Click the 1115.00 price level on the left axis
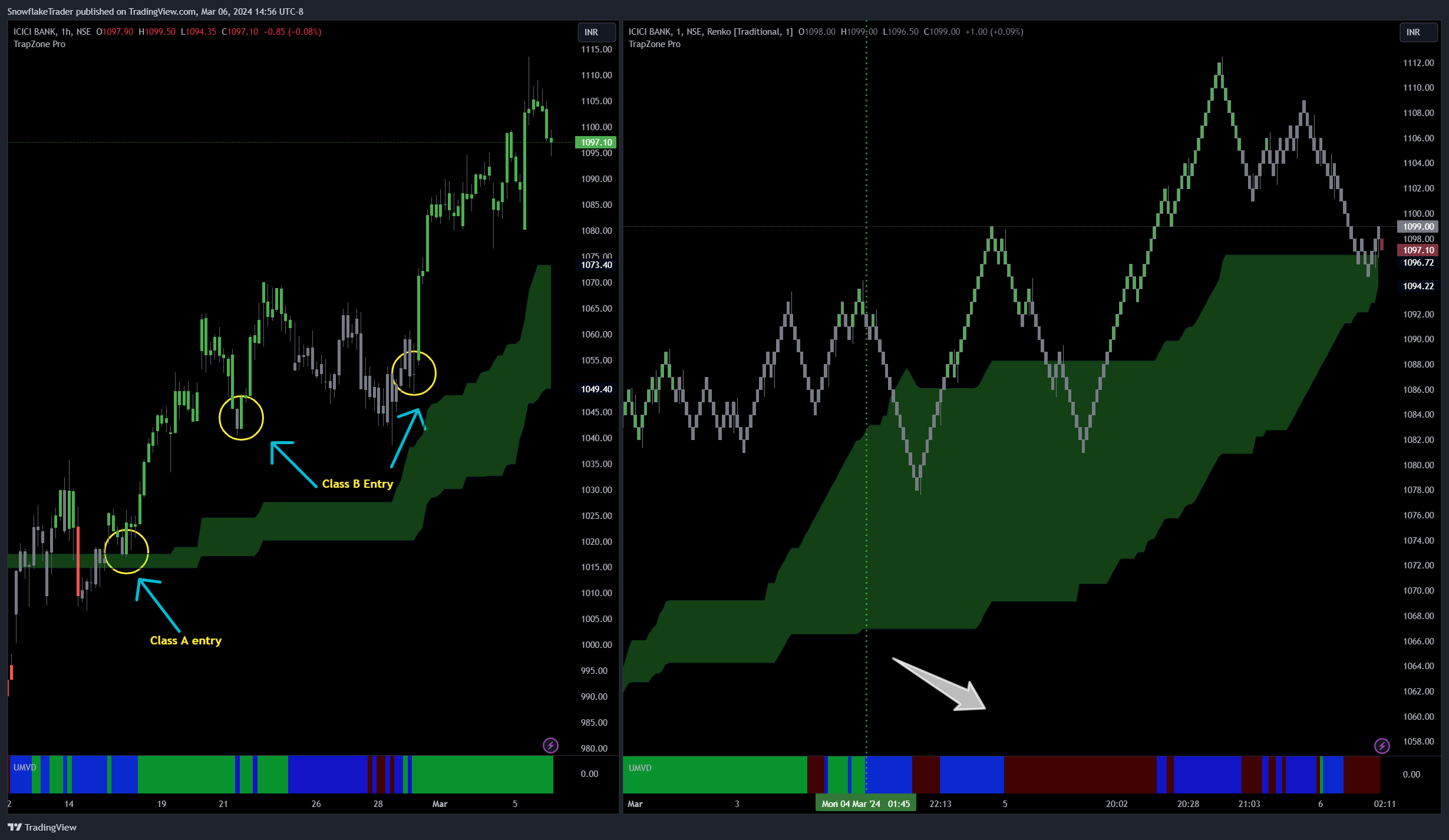The image size is (1449, 840). click(x=596, y=49)
